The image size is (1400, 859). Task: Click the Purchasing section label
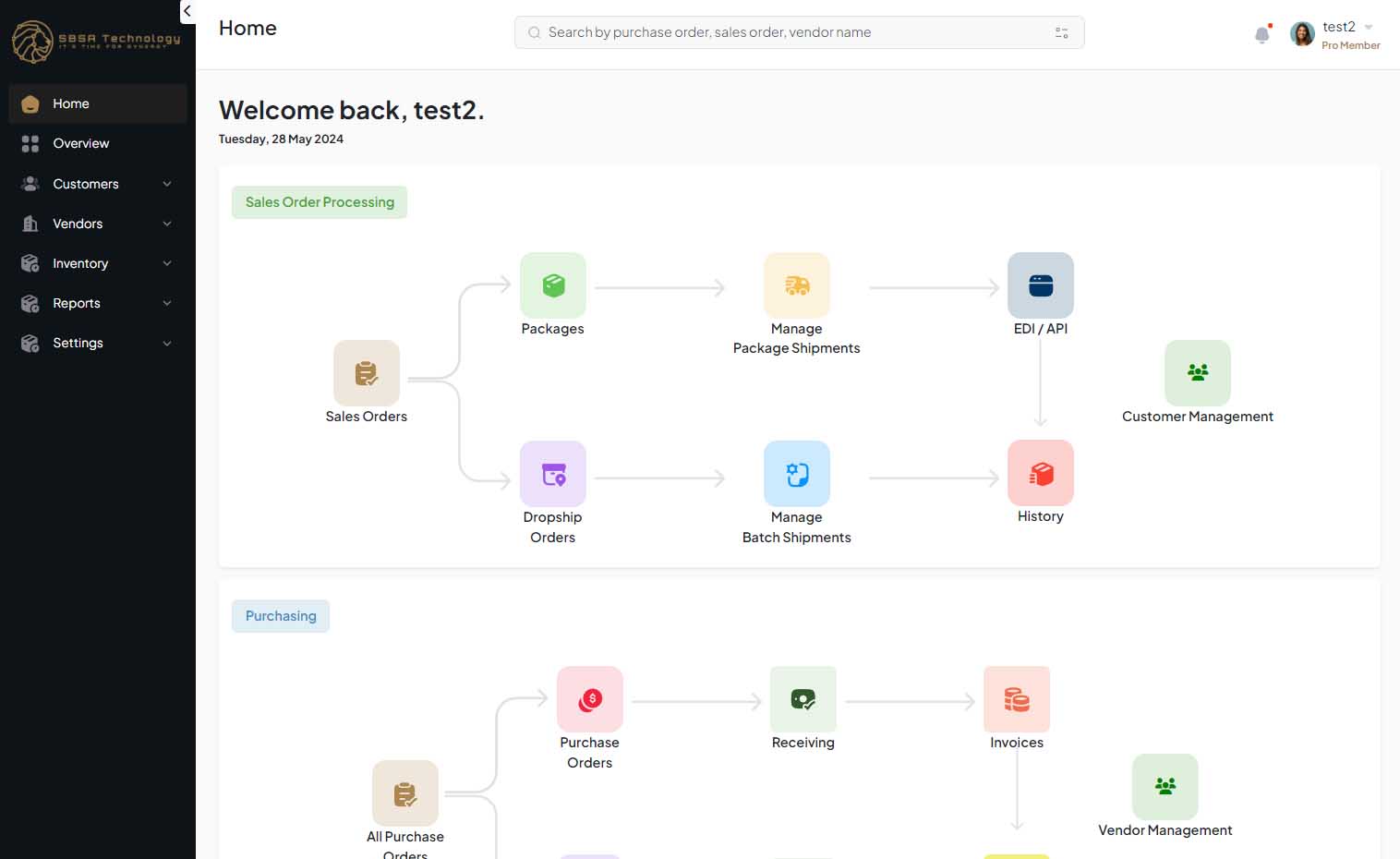(281, 616)
